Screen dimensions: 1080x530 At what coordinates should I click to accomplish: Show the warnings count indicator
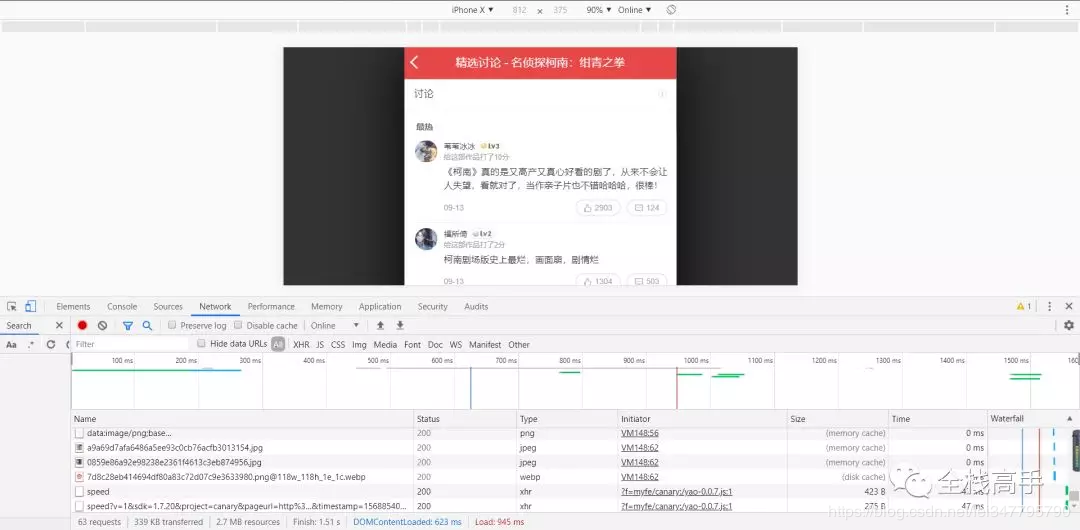point(1024,306)
